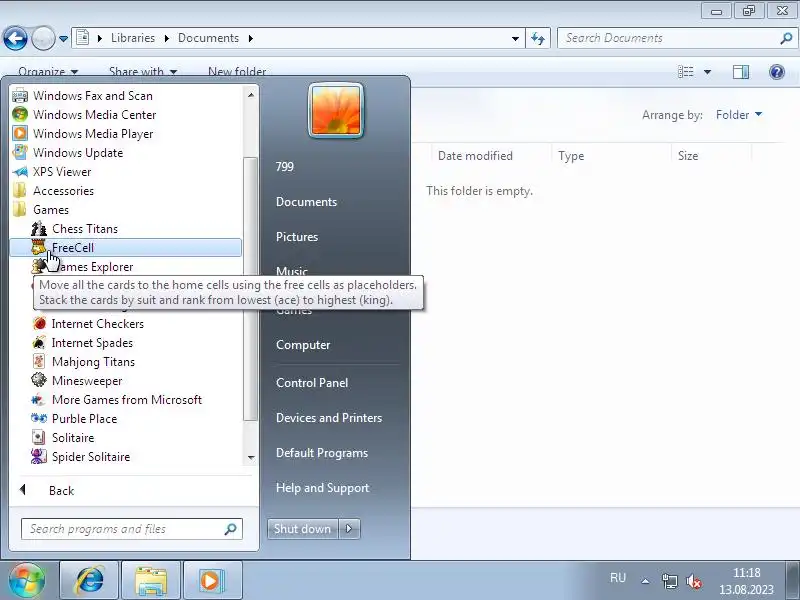Click Libraries in the address bar
This screenshot has width=800, height=600.
click(x=133, y=38)
